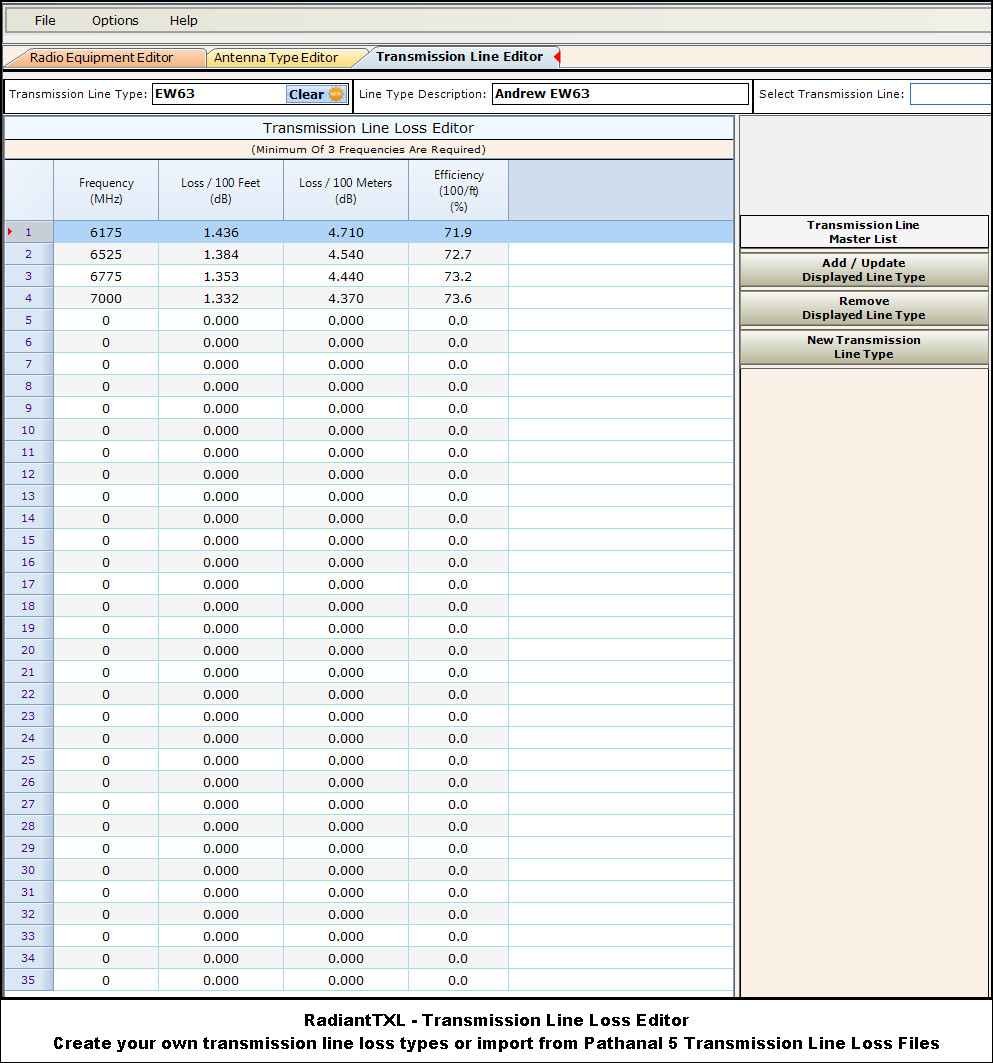Image resolution: width=993 pixels, height=1063 pixels.
Task: Create a New Transmission Line Type
Action: [863, 347]
